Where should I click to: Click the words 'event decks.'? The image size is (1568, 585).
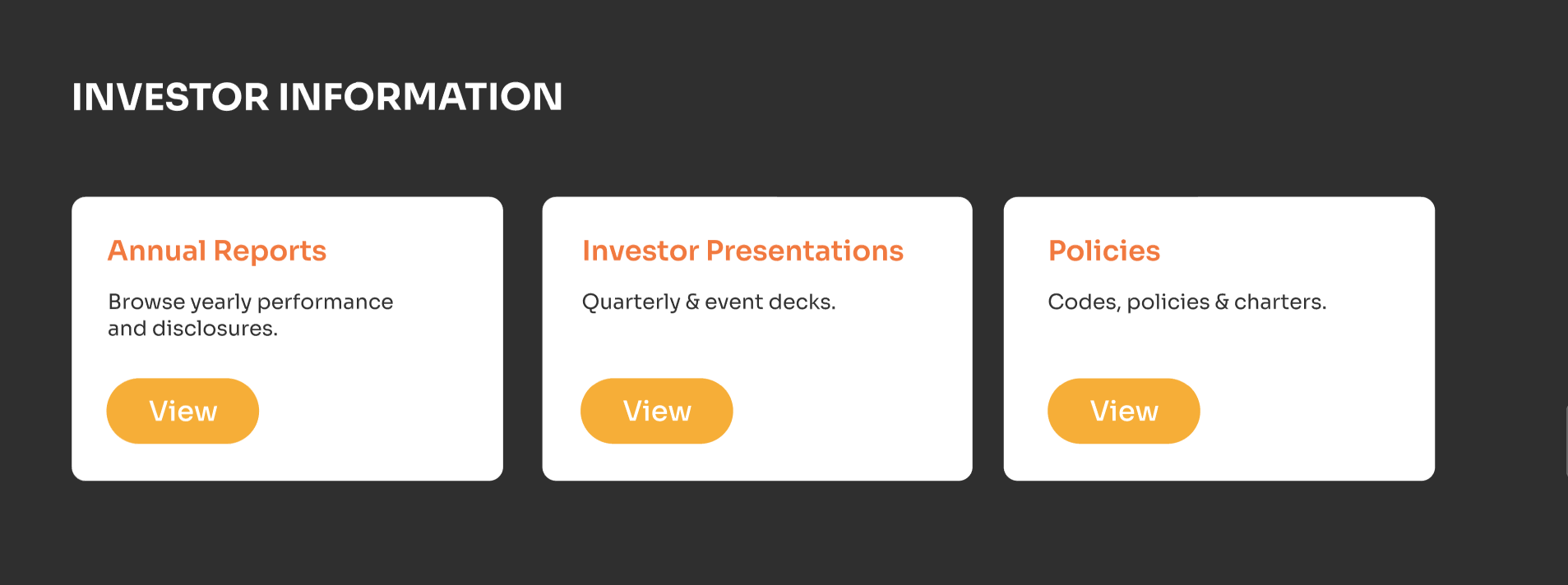(770, 302)
